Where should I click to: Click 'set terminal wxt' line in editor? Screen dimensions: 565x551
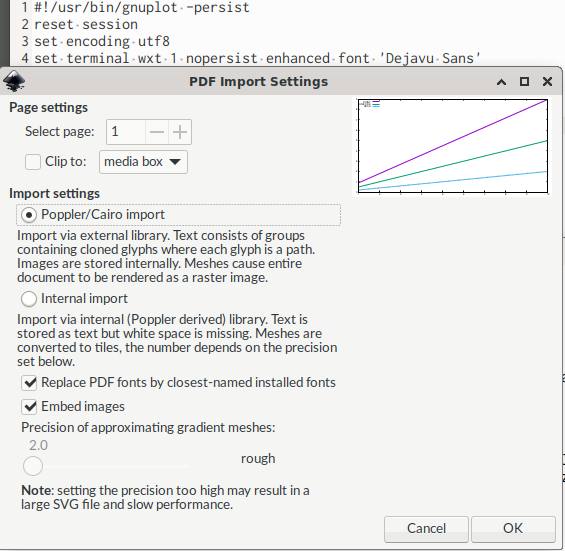click(x=257, y=58)
